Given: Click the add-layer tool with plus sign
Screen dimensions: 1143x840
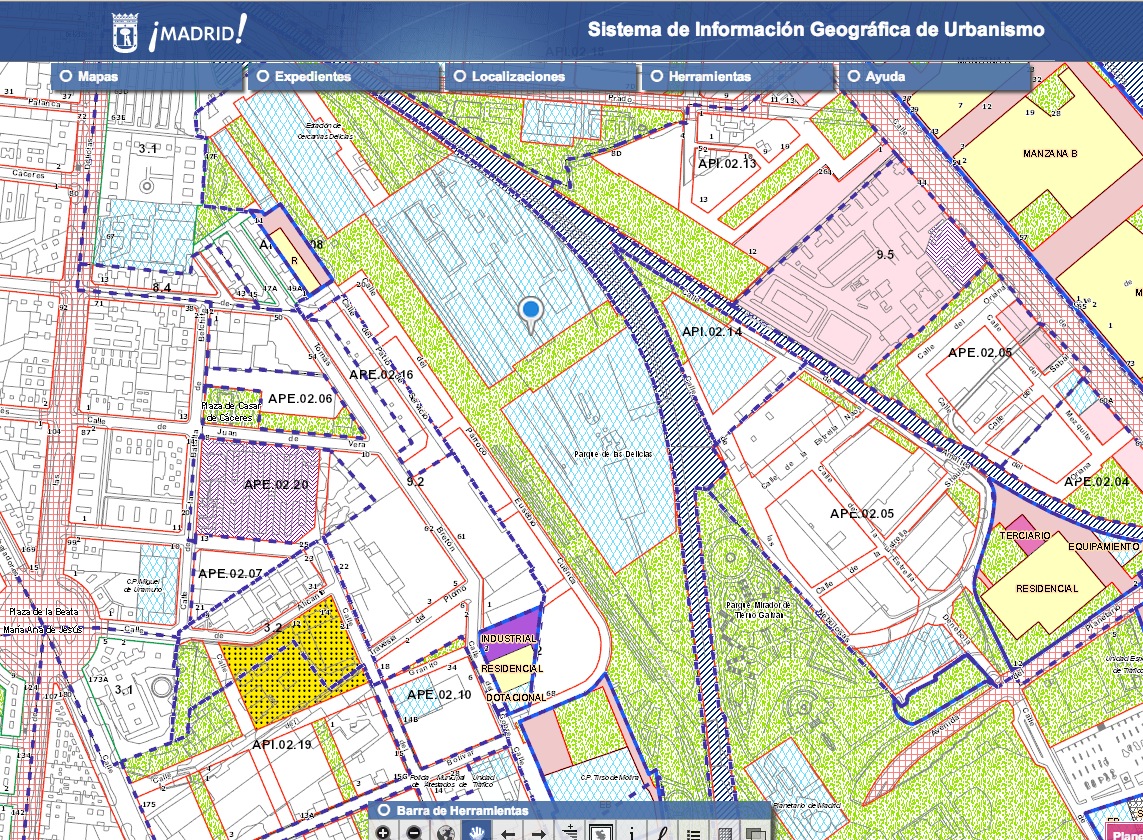Looking at the screenshot, I should click(570, 833).
